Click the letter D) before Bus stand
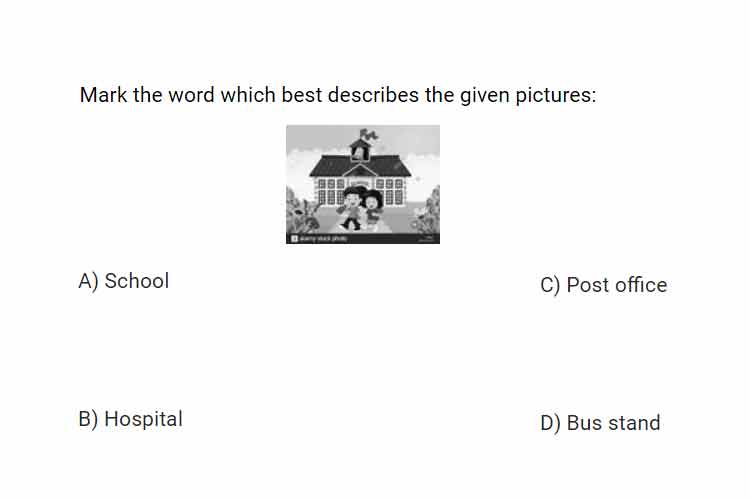Viewport: 750px width, 500px height. point(550,423)
